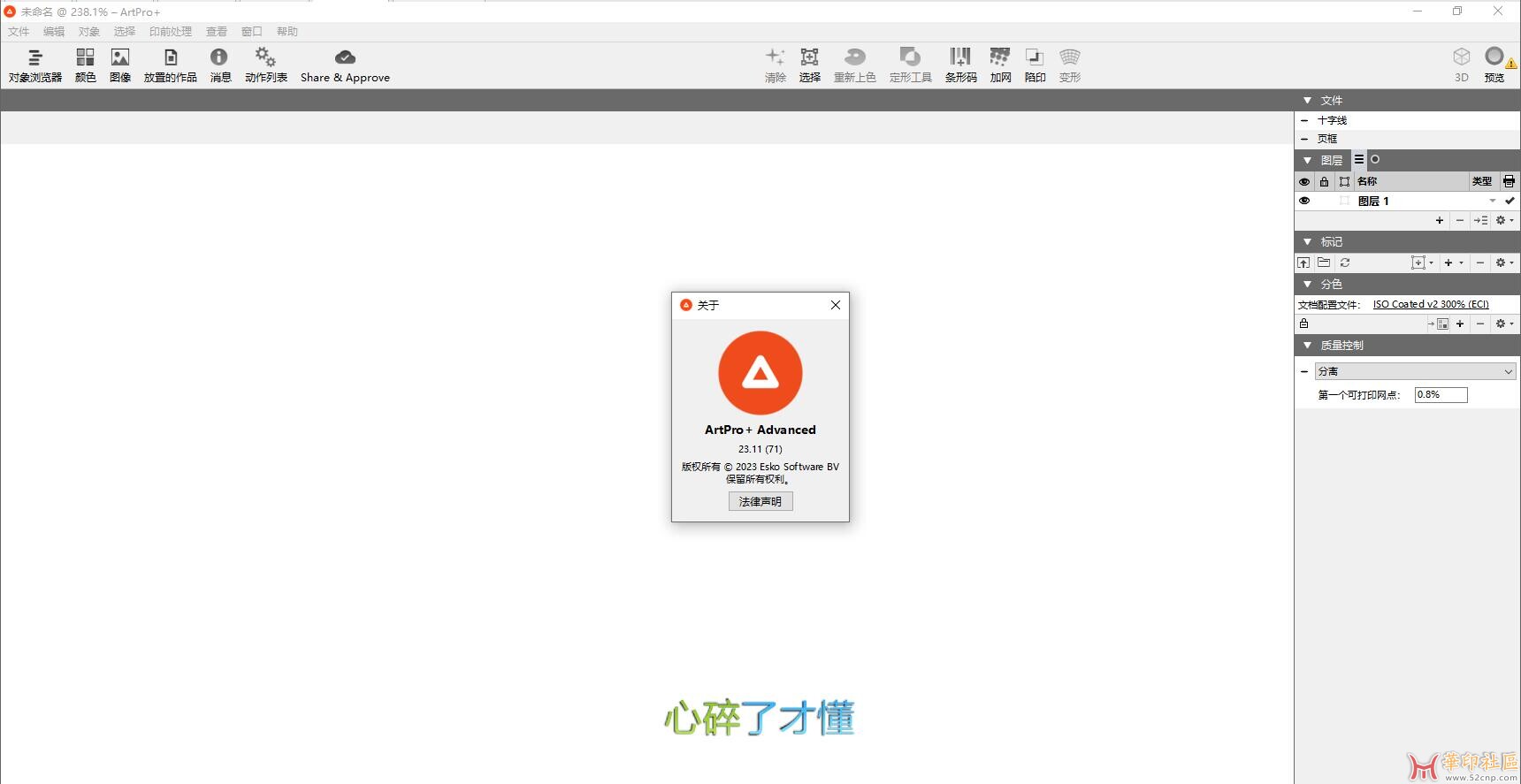This screenshot has width=1521, height=784.
Task: Toggle the printer column header in layers
Action: pos(1509,181)
